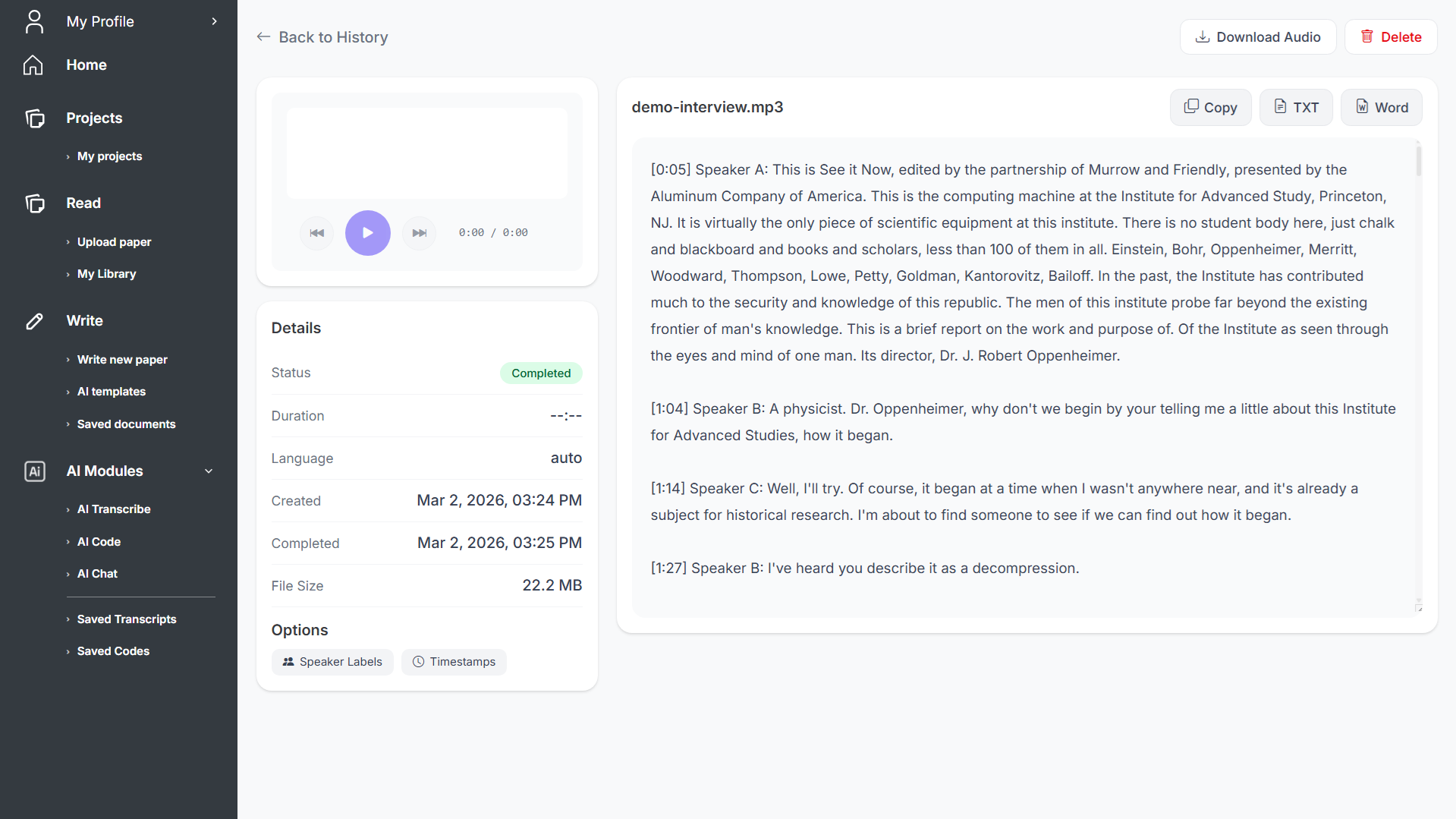Export transcript as TXT
The width and height of the screenshot is (1456, 819).
tap(1296, 107)
